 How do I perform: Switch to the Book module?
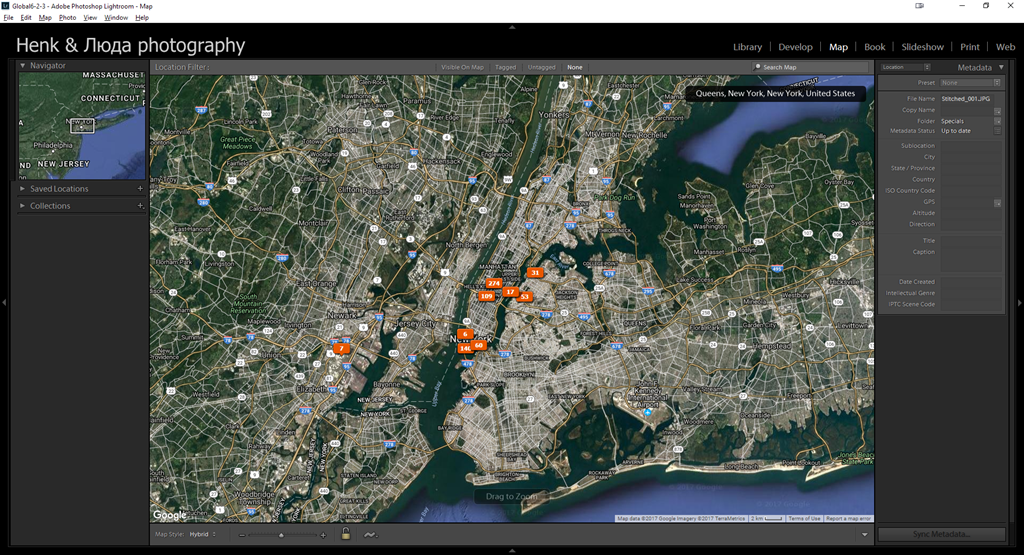coord(874,47)
